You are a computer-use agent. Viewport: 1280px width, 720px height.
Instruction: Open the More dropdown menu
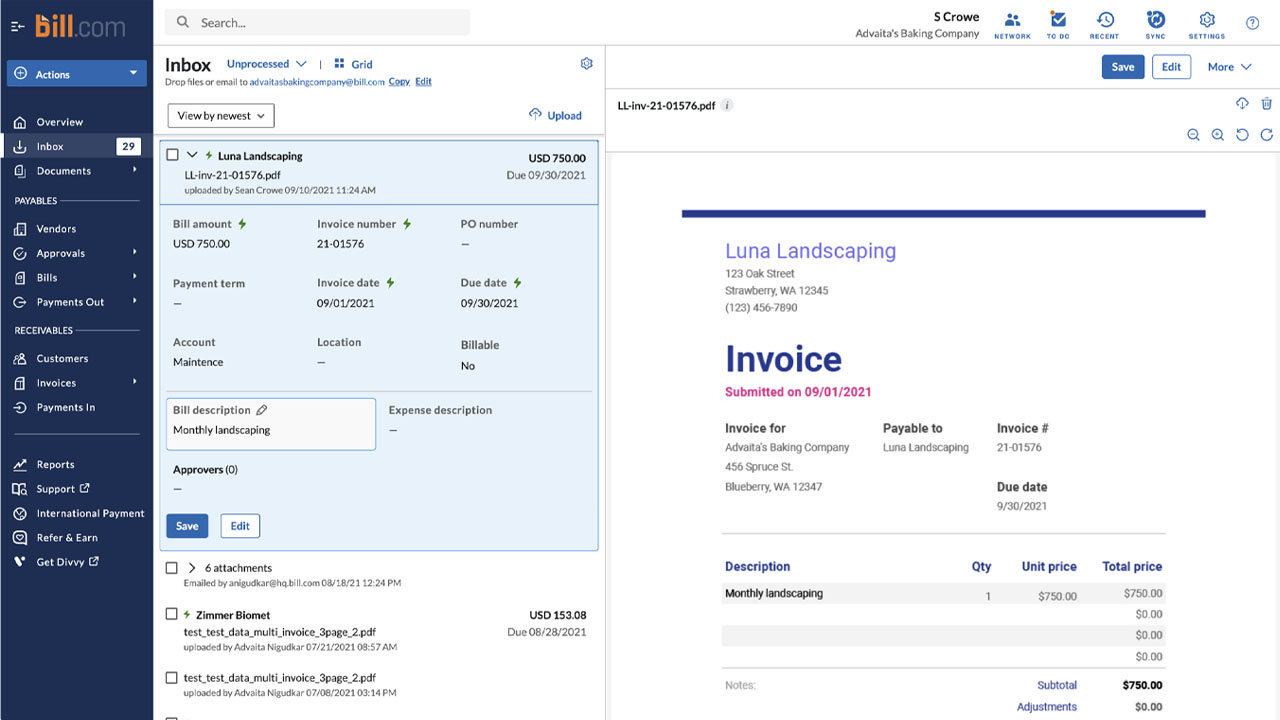(1229, 67)
